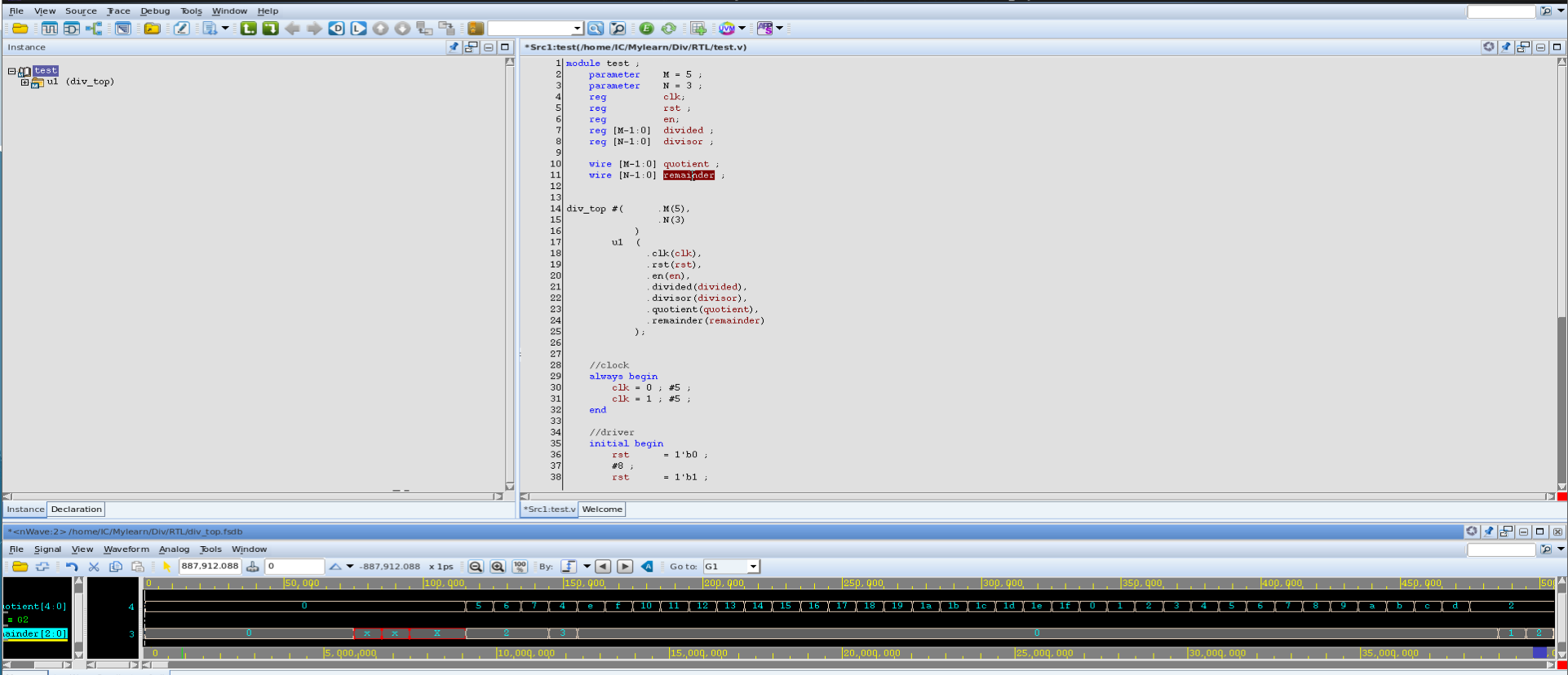Open dropdown arrow next to delta marker icon
This screenshot has width=1568, height=675.
tap(350, 567)
